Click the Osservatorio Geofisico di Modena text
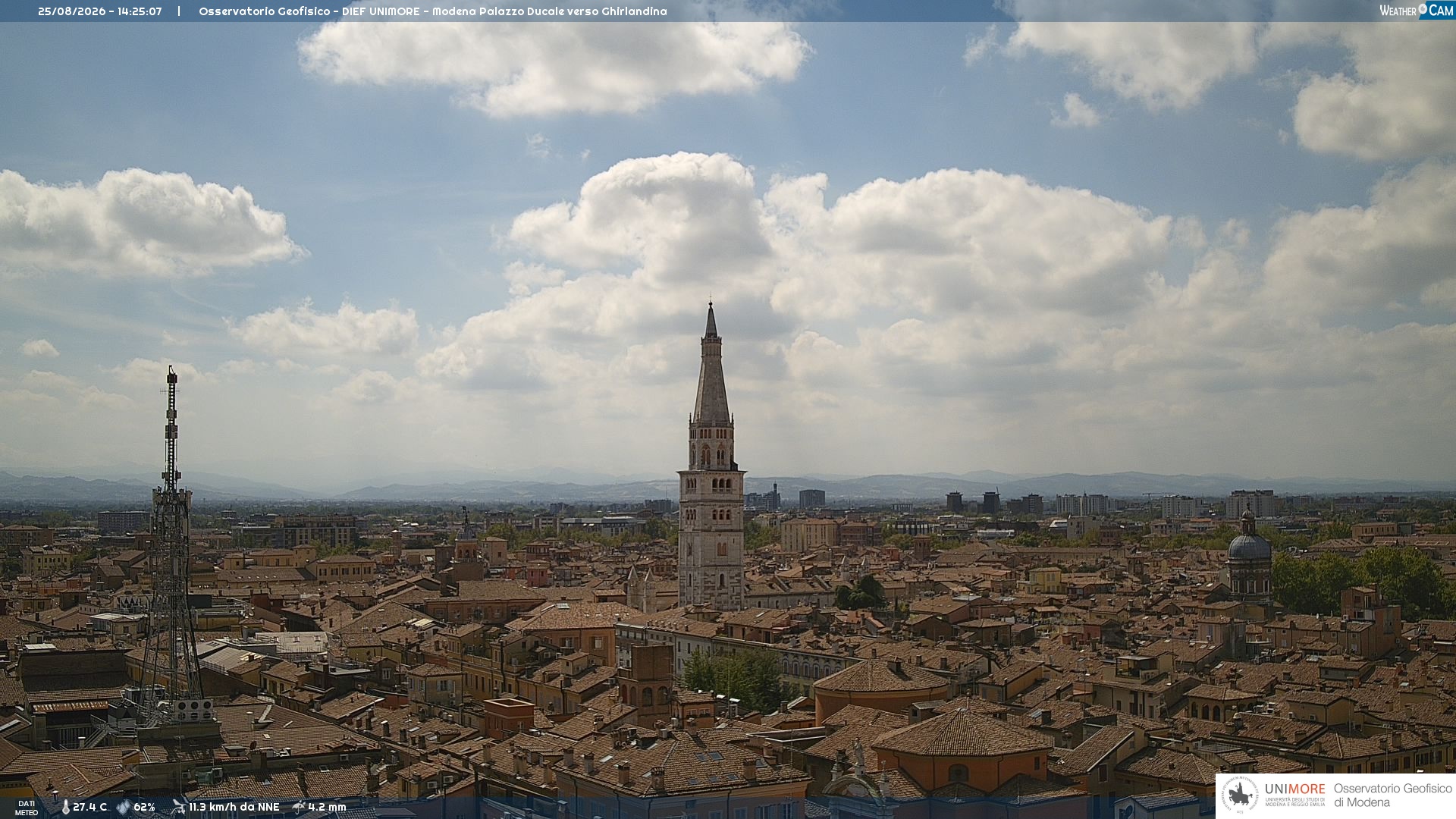Screen dimensions: 1456x819 [x=1392, y=795]
